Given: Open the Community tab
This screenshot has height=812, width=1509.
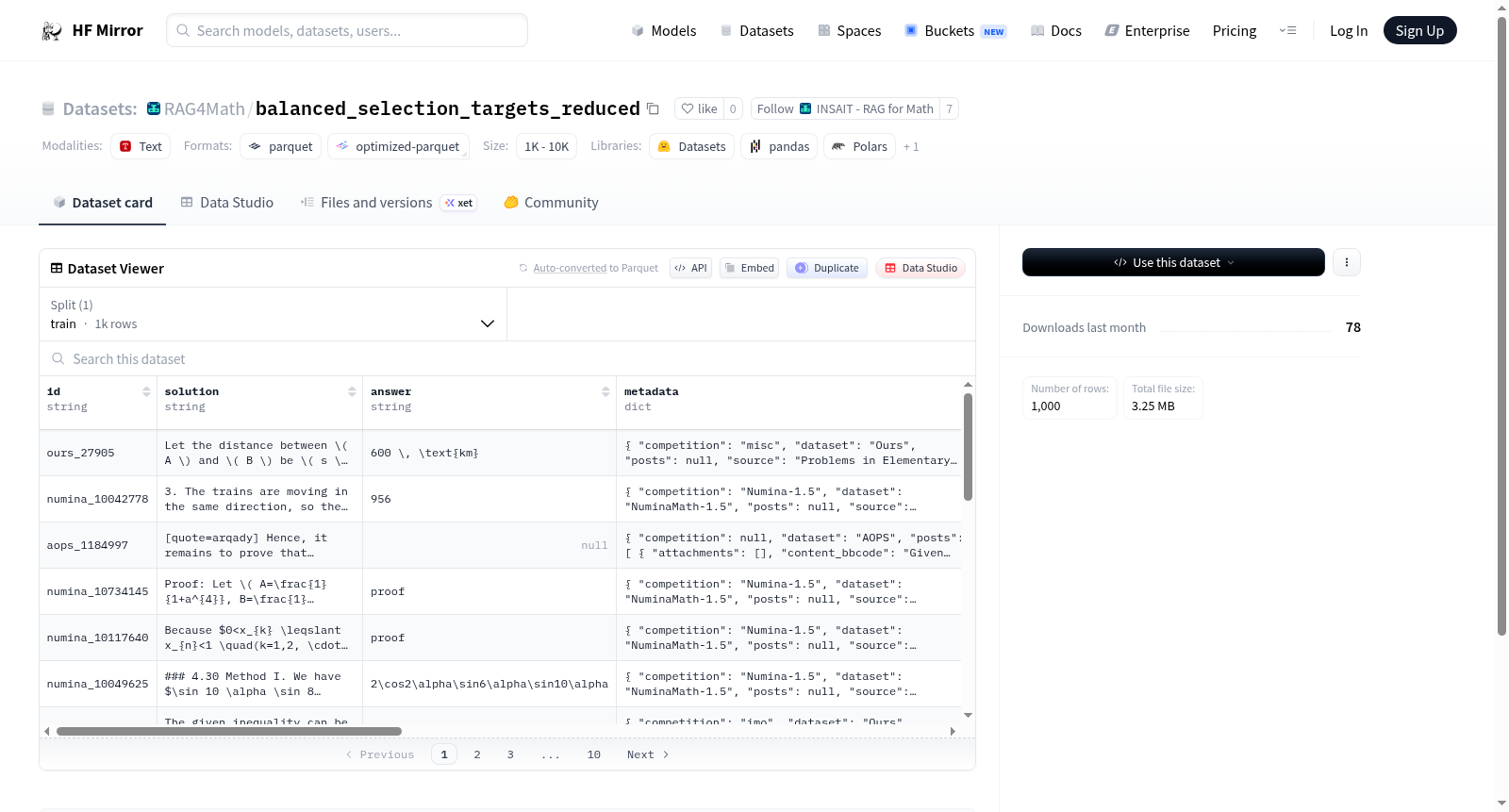Looking at the screenshot, I should click(x=551, y=203).
